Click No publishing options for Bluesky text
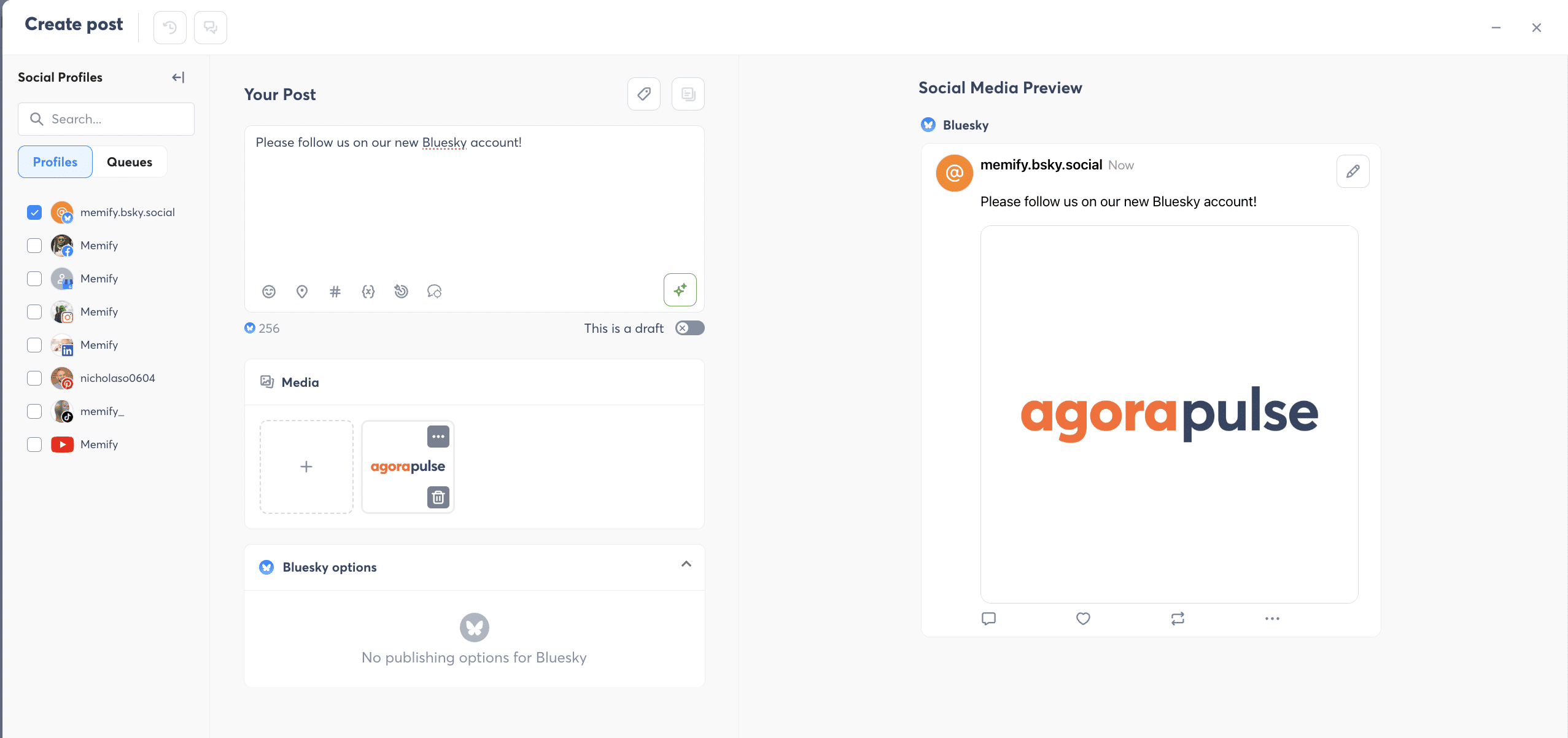Image resolution: width=1568 pixels, height=738 pixels. click(x=474, y=658)
